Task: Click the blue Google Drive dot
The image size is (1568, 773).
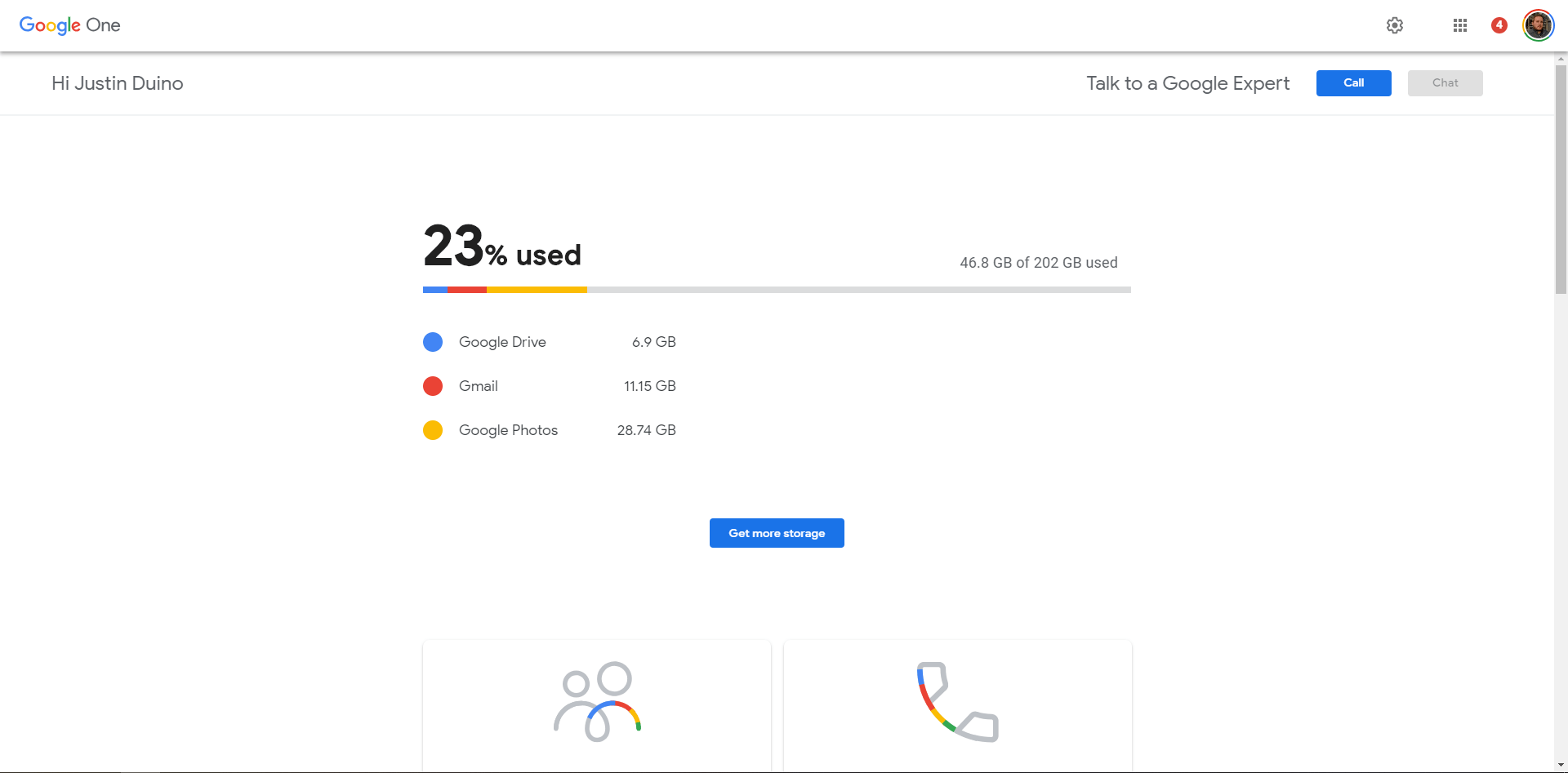Action: coord(433,342)
